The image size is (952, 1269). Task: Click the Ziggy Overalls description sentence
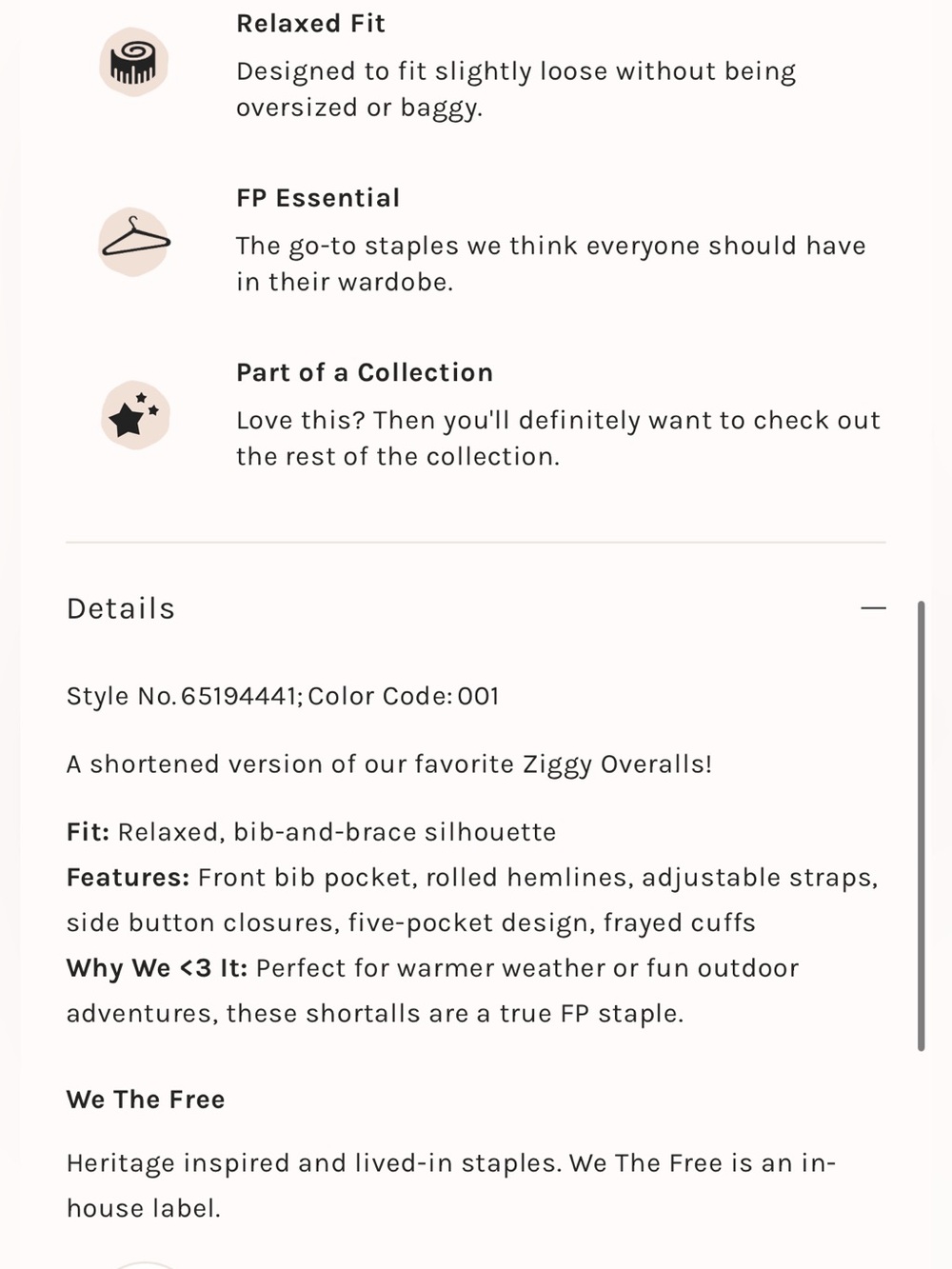coord(389,764)
